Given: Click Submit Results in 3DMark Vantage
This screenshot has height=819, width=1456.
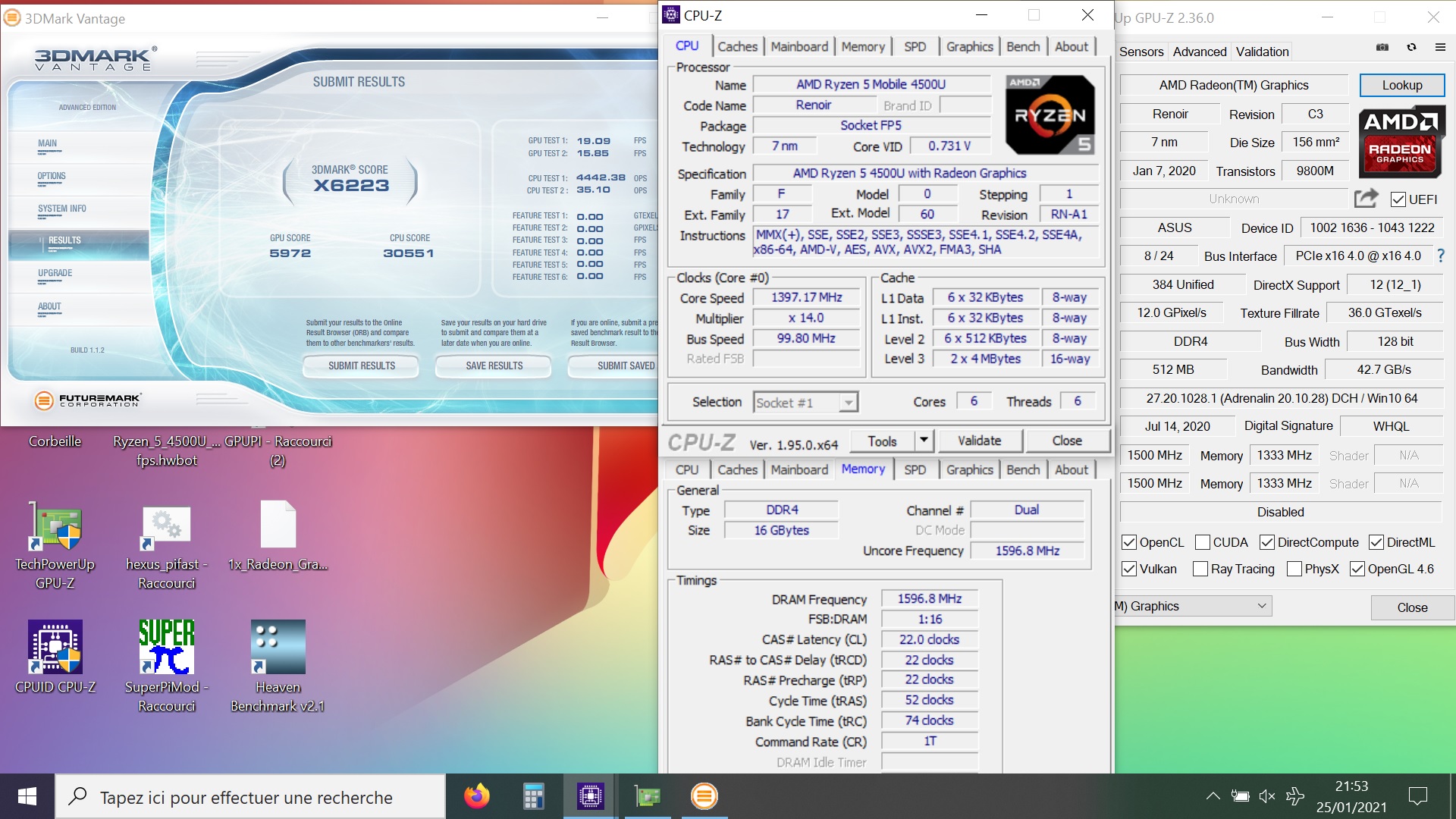Looking at the screenshot, I should pyautogui.click(x=362, y=366).
